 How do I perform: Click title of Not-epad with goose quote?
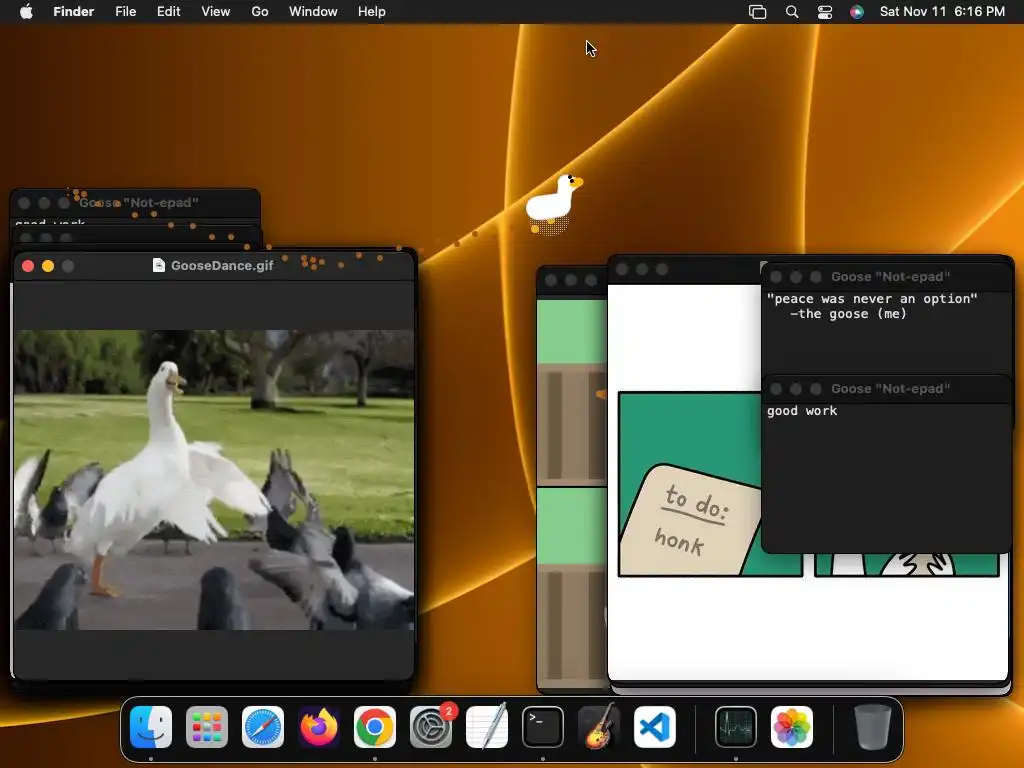[x=890, y=276]
